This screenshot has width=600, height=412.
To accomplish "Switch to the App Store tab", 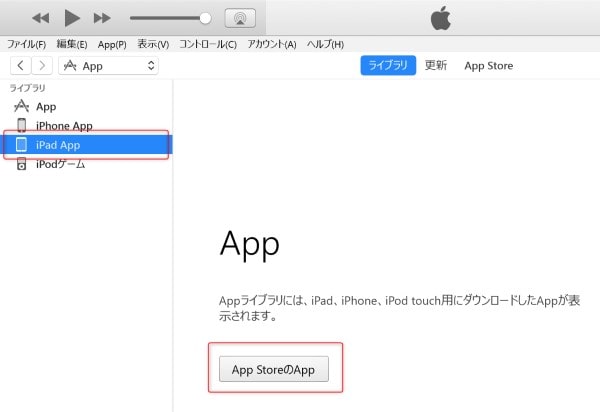I will click(489, 66).
